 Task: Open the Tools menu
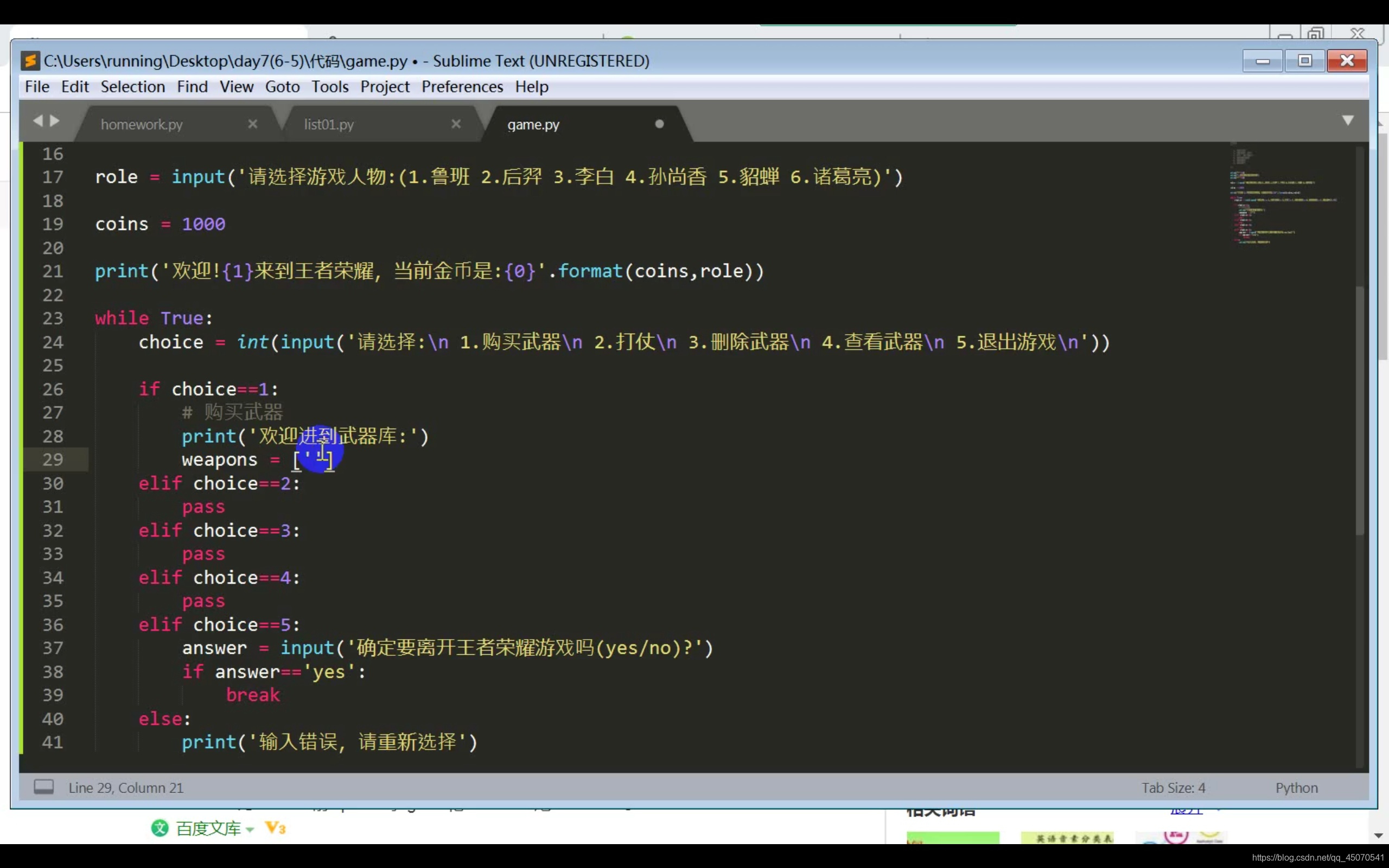click(x=329, y=87)
